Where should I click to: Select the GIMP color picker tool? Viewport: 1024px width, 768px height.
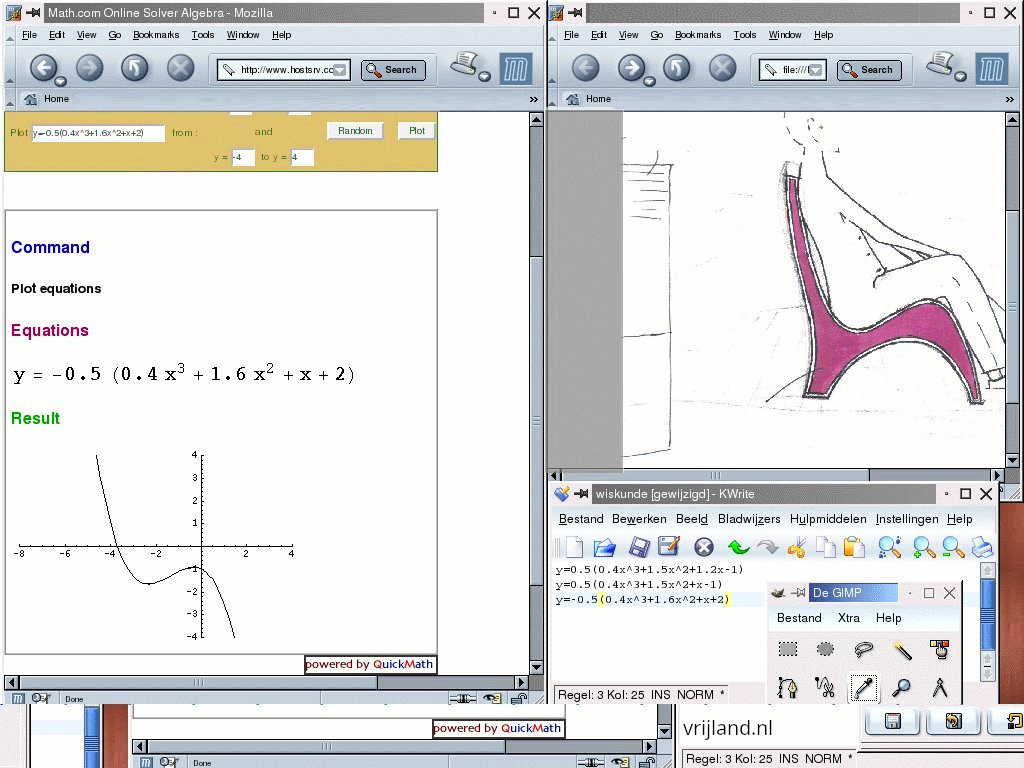(x=863, y=687)
